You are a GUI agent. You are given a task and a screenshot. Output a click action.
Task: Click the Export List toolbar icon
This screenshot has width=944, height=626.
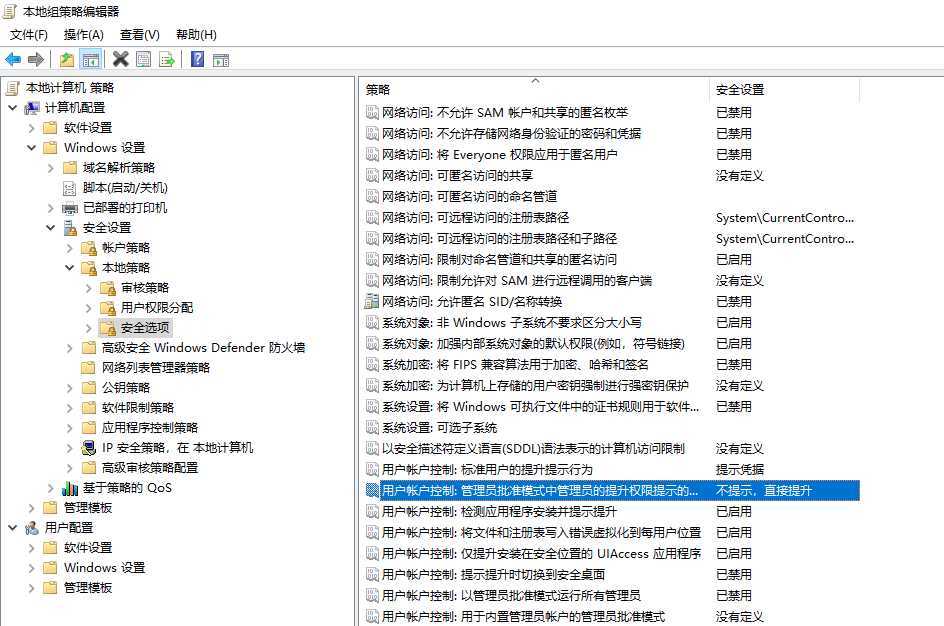(167, 60)
